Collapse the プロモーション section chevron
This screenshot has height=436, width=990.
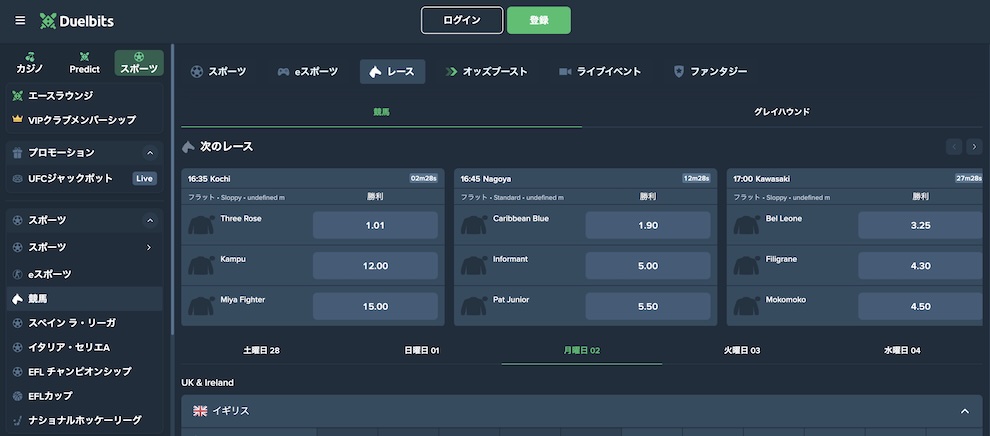coord(150,153)
